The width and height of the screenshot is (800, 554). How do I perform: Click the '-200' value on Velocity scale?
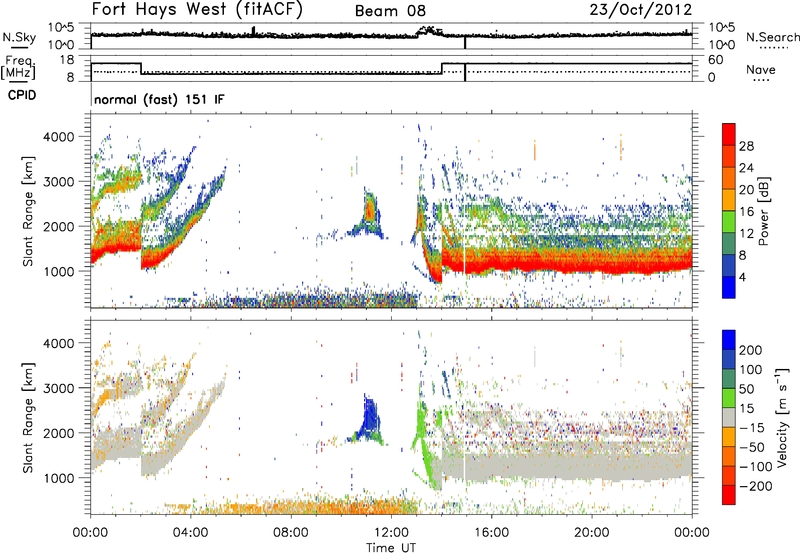(756, 486)
